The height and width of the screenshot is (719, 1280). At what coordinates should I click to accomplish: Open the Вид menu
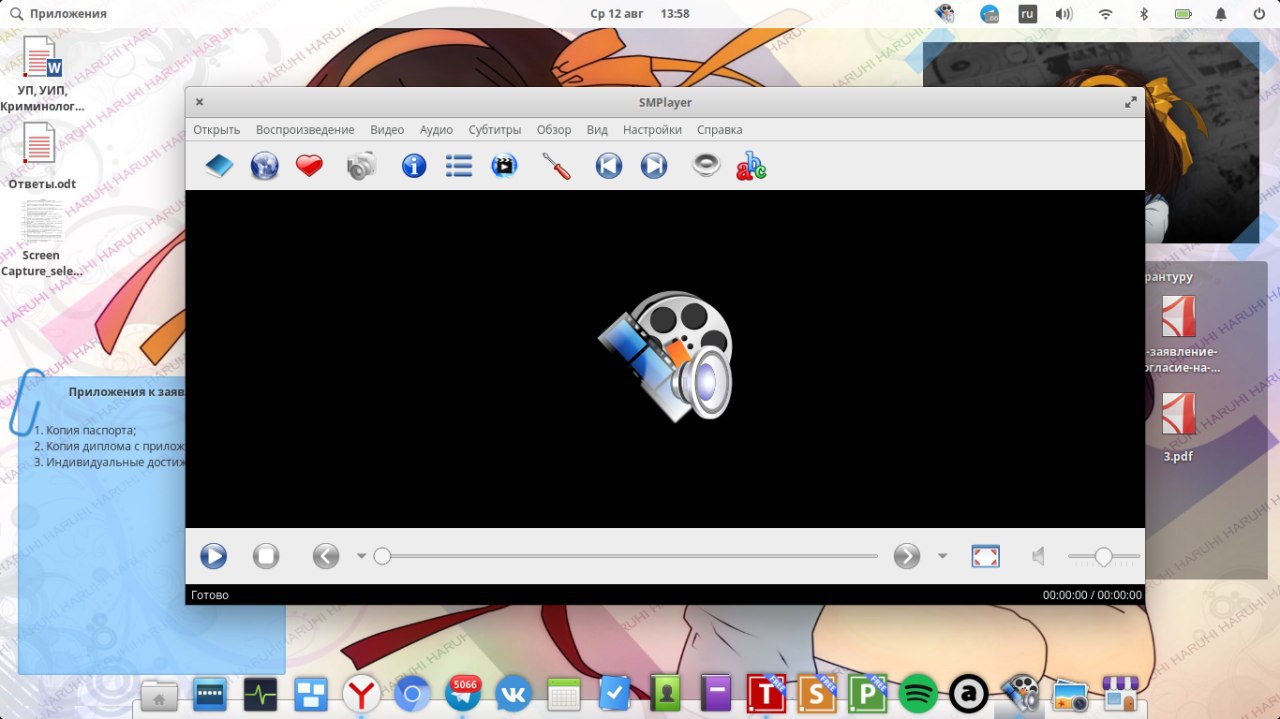[x=597, y=130]
